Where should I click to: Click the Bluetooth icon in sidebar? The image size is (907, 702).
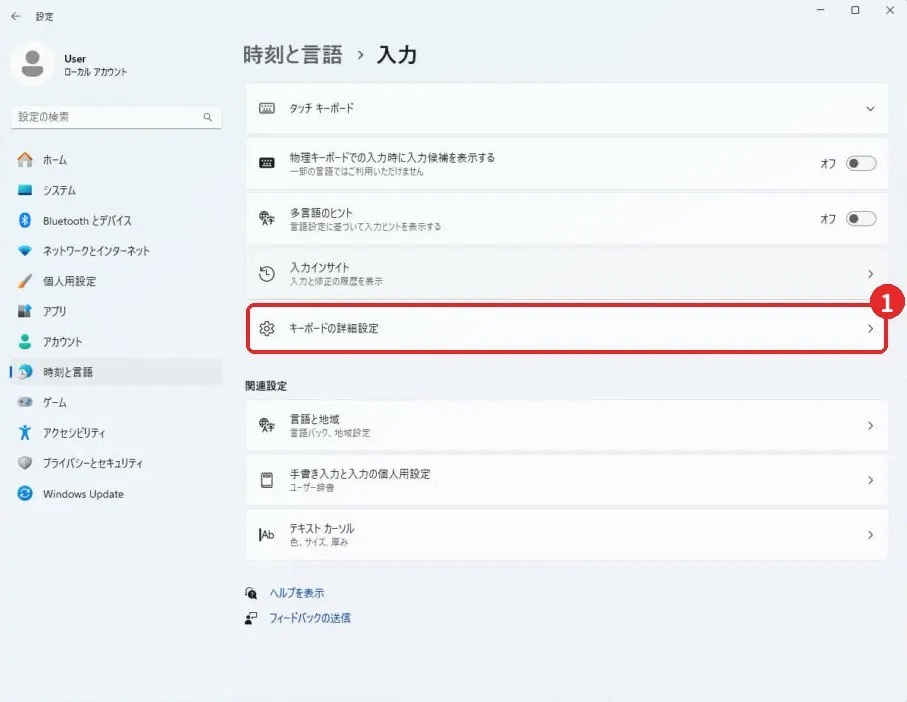click(25, 220)
